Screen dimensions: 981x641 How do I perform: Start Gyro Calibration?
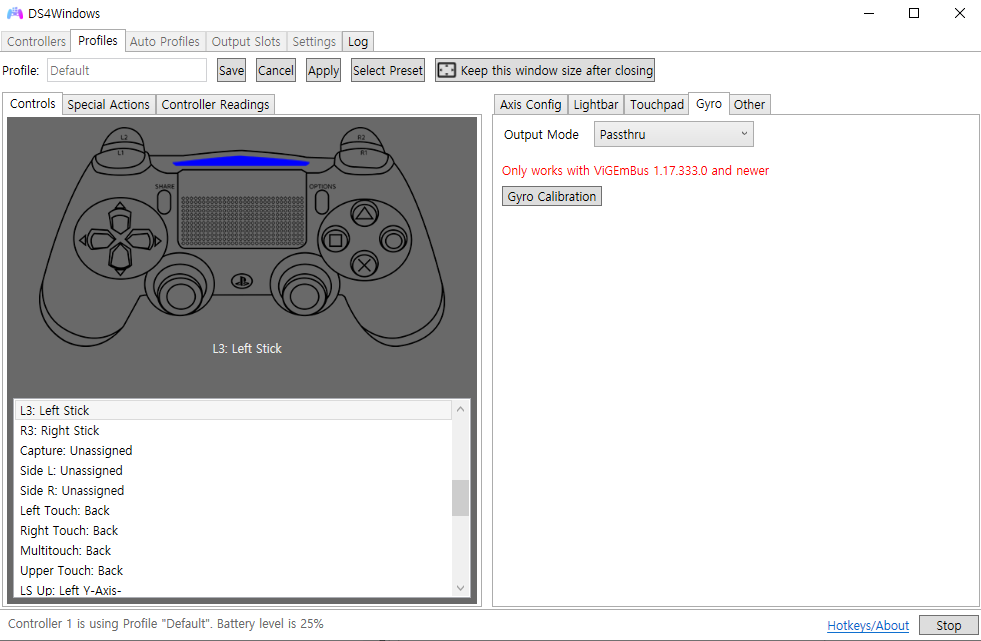[552, 196]
